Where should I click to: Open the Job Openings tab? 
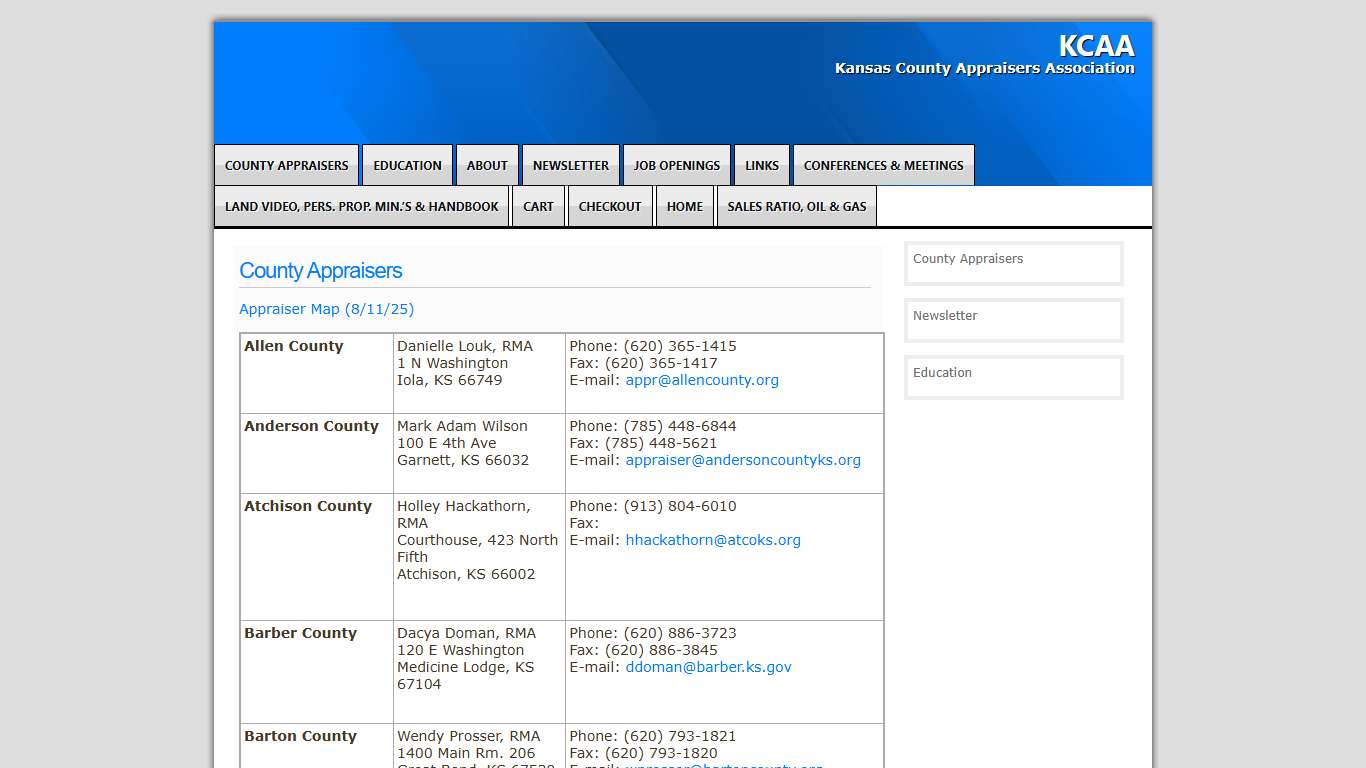pyautogui.click(x=676, y=166)
